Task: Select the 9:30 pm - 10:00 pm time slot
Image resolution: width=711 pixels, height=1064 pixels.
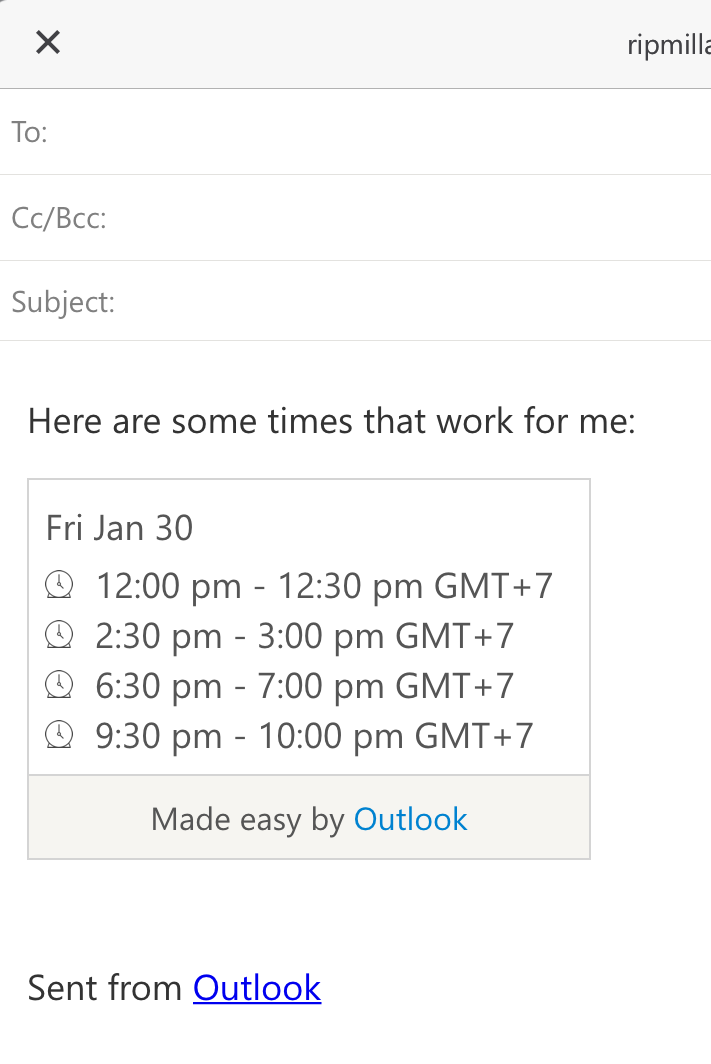Action: [x=314, y=736]
